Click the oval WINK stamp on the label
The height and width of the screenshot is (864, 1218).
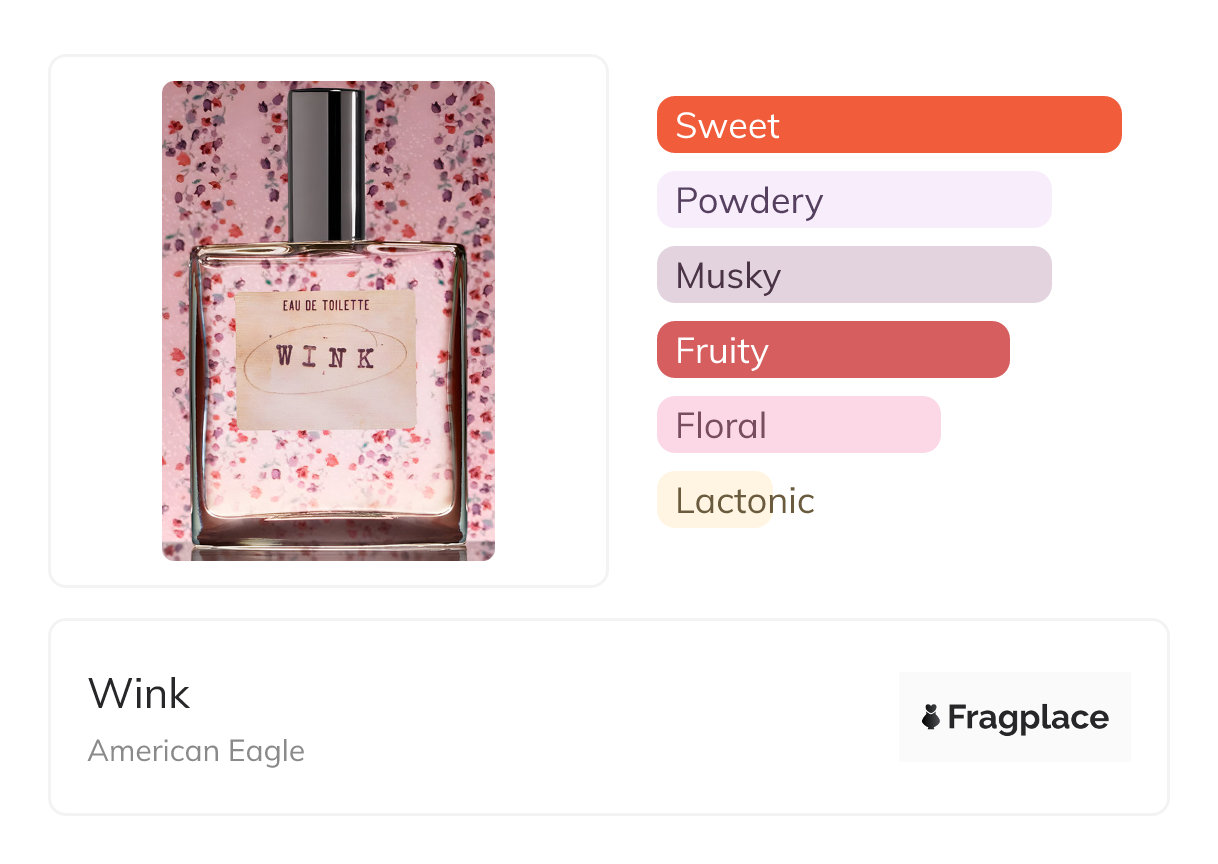coord(326,357)
